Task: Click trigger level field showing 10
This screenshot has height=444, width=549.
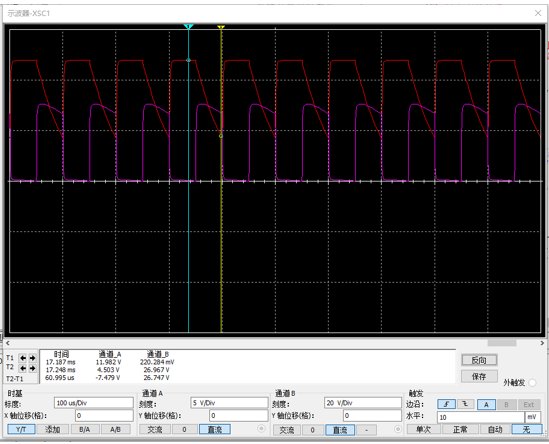Action: (480, 417)
